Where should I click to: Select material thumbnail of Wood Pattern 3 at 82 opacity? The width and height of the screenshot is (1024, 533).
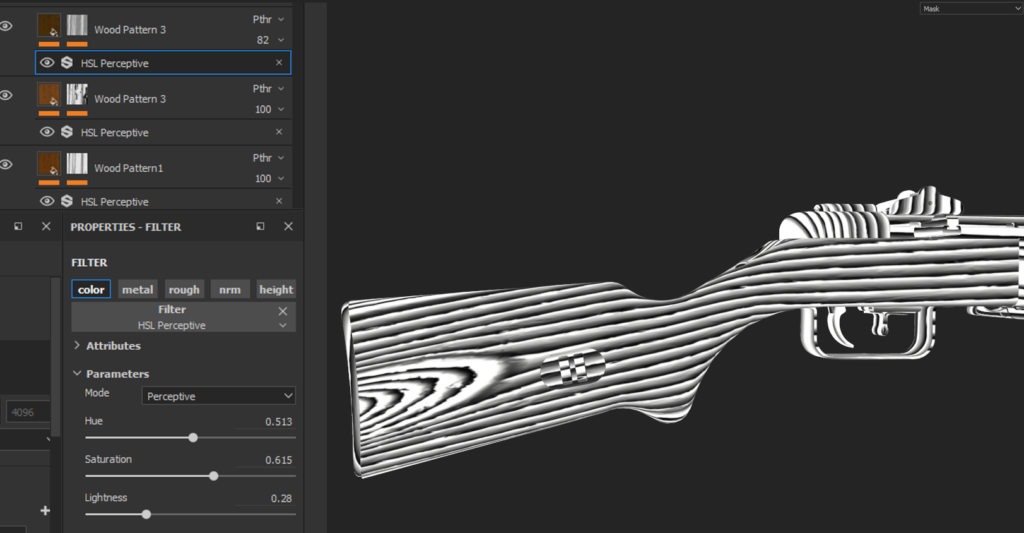49,25
